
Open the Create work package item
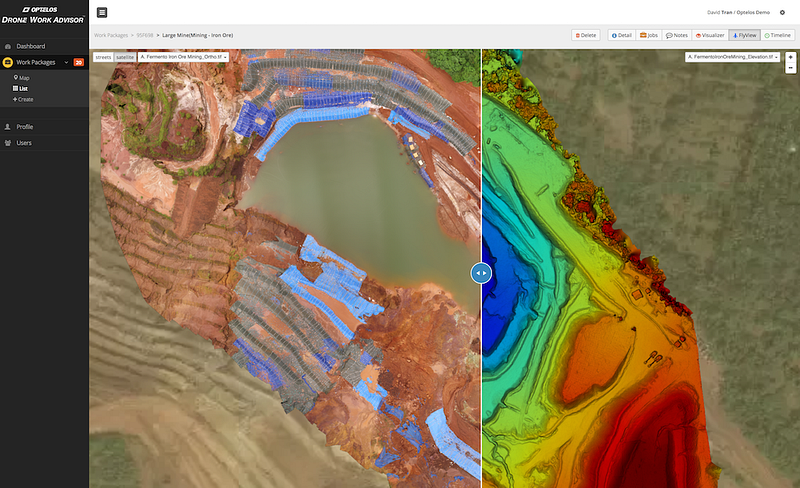pyautogui.click(x=23, y=100)
